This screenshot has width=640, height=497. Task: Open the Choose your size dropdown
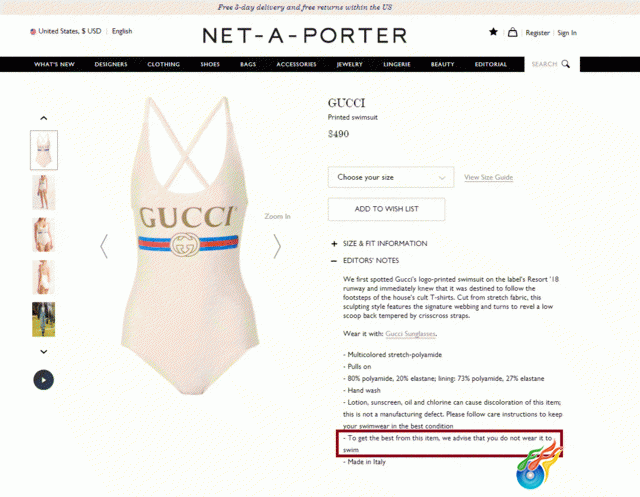(x=391, y=177)
